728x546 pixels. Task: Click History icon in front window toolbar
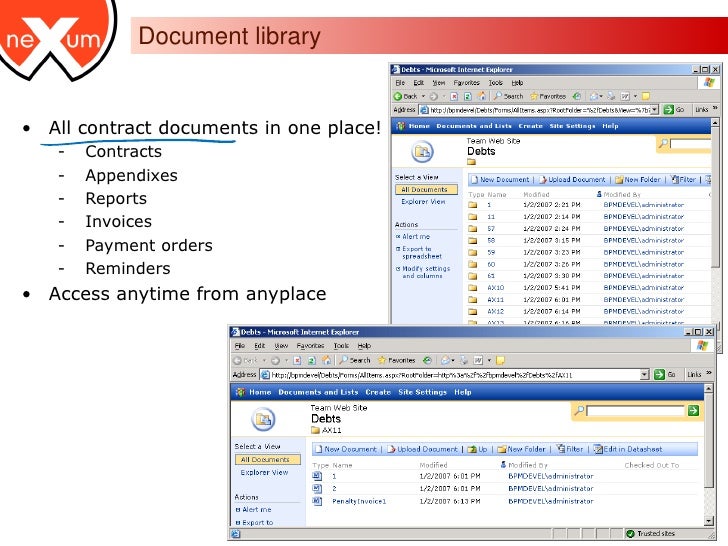427,360
